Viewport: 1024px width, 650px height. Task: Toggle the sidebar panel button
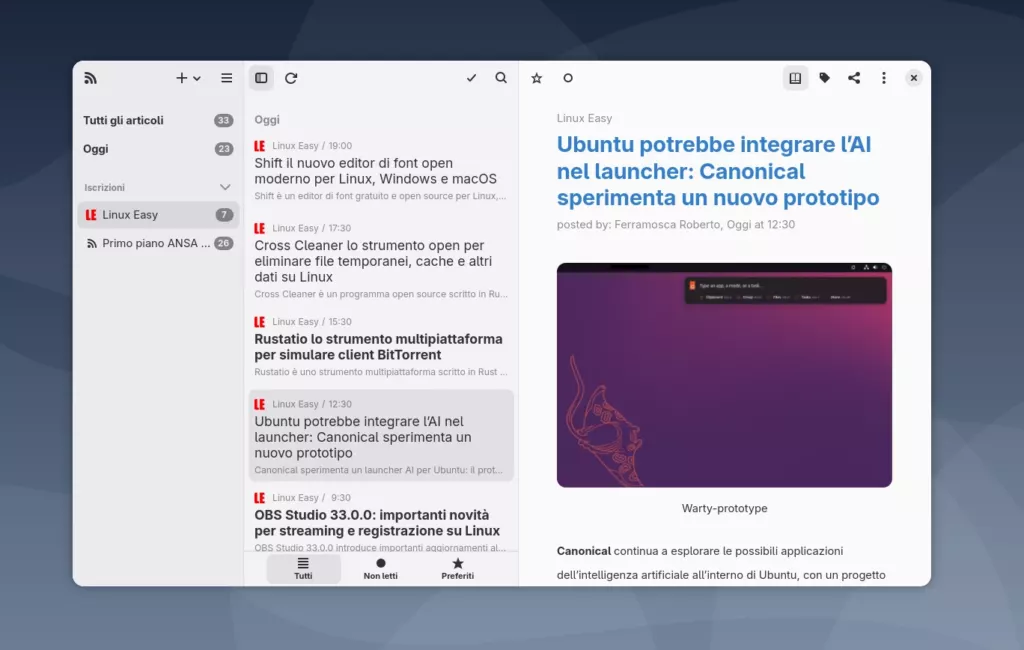261,78
